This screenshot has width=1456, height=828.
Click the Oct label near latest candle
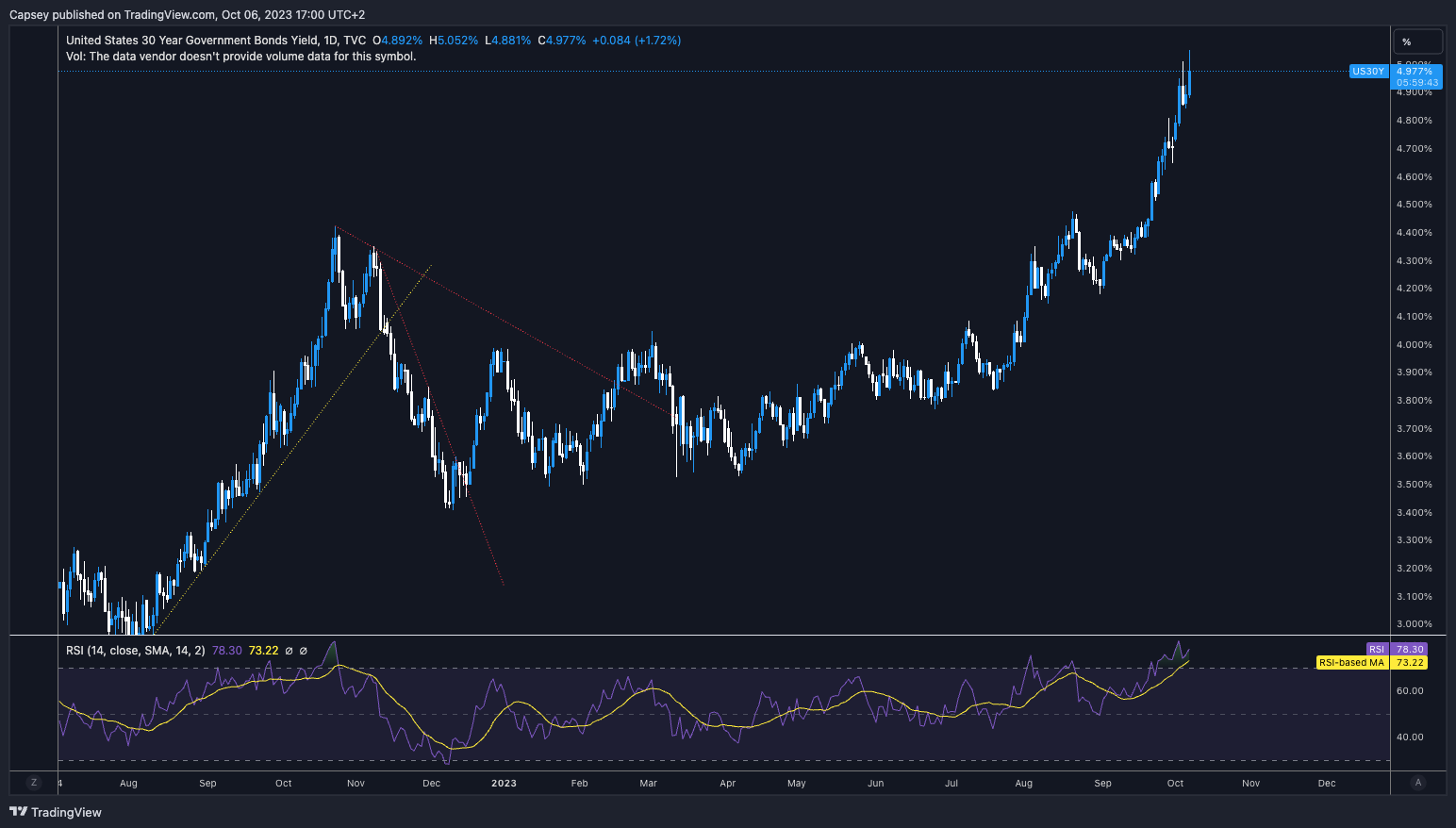point(1175,783)
